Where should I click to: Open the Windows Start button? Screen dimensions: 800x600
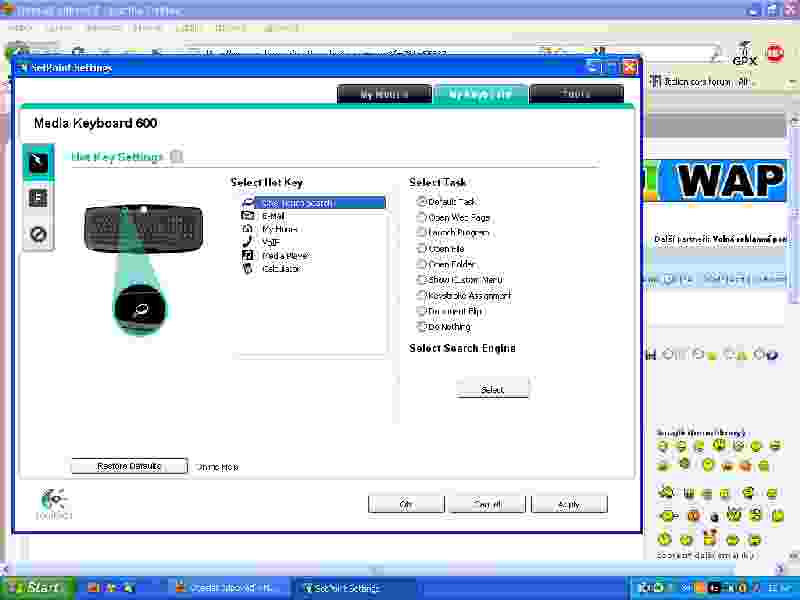click(x=36, y=588)
